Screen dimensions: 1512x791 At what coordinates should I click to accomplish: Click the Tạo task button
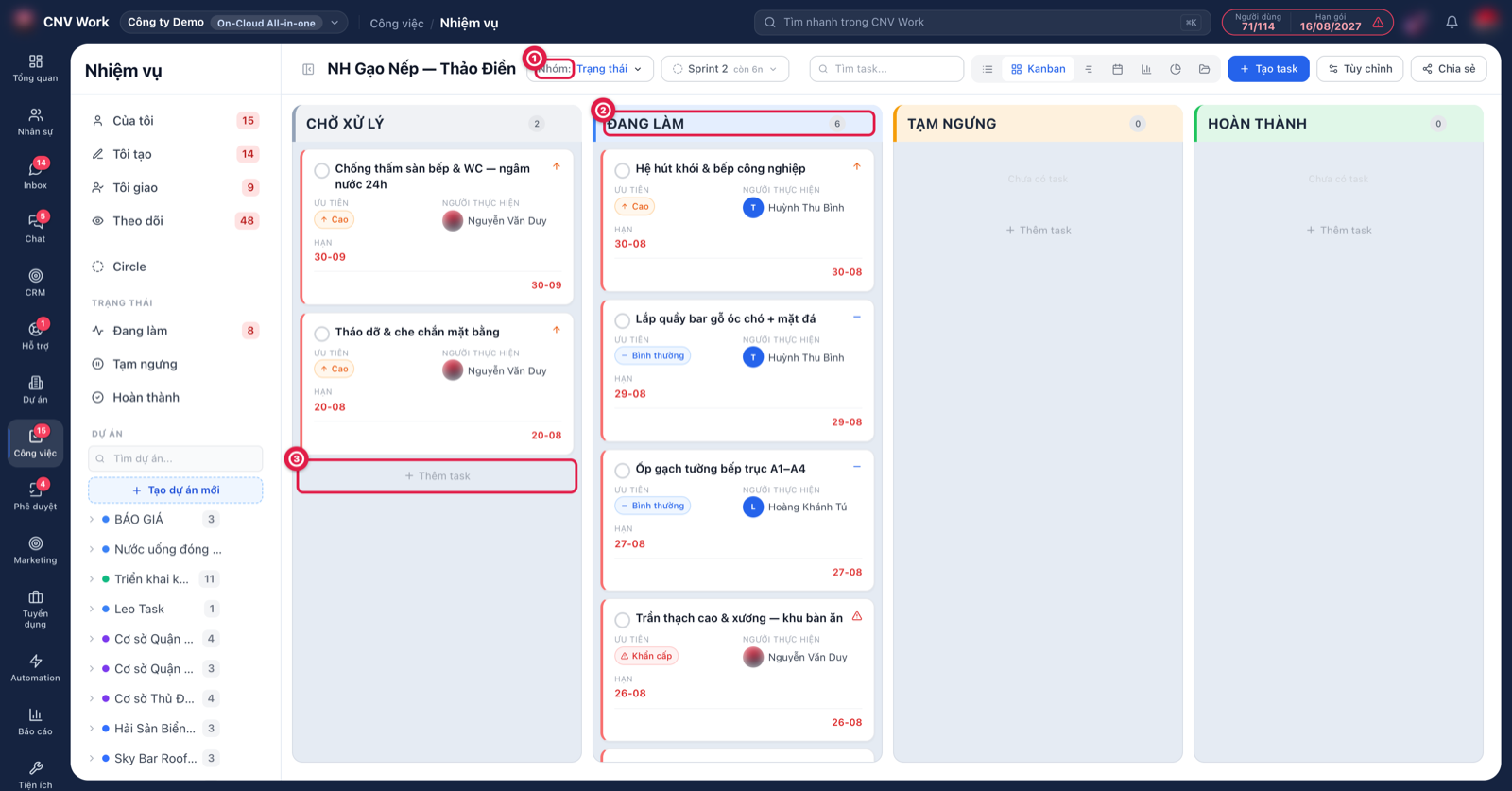click(x=1268, y=69)
